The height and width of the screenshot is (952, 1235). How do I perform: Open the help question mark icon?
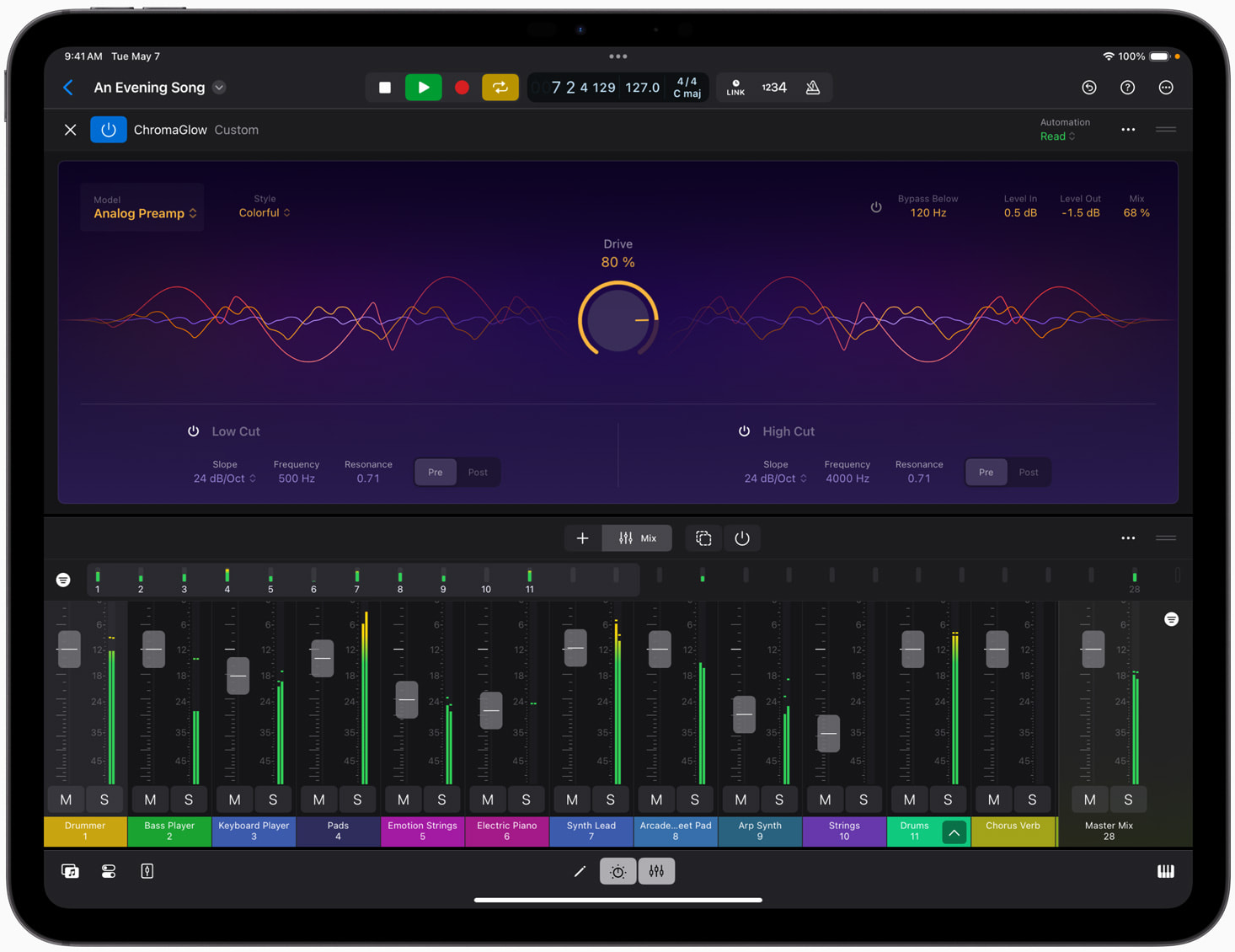[1127, 88]
